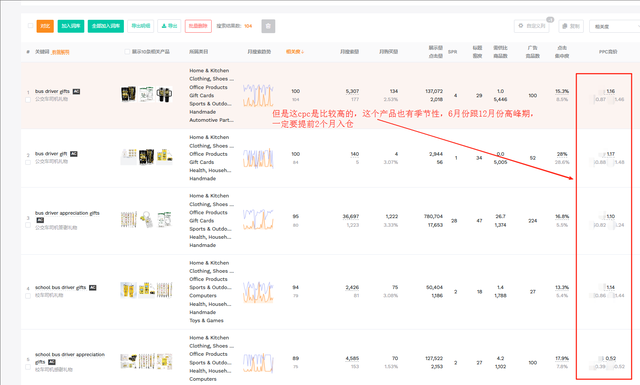640x385 pixels.
Task: Open trend chart for school bus driver gifts
Action: pos(258,292)
